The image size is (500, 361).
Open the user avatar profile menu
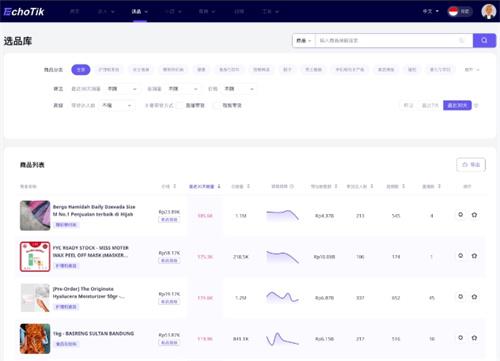click(489, 11)
